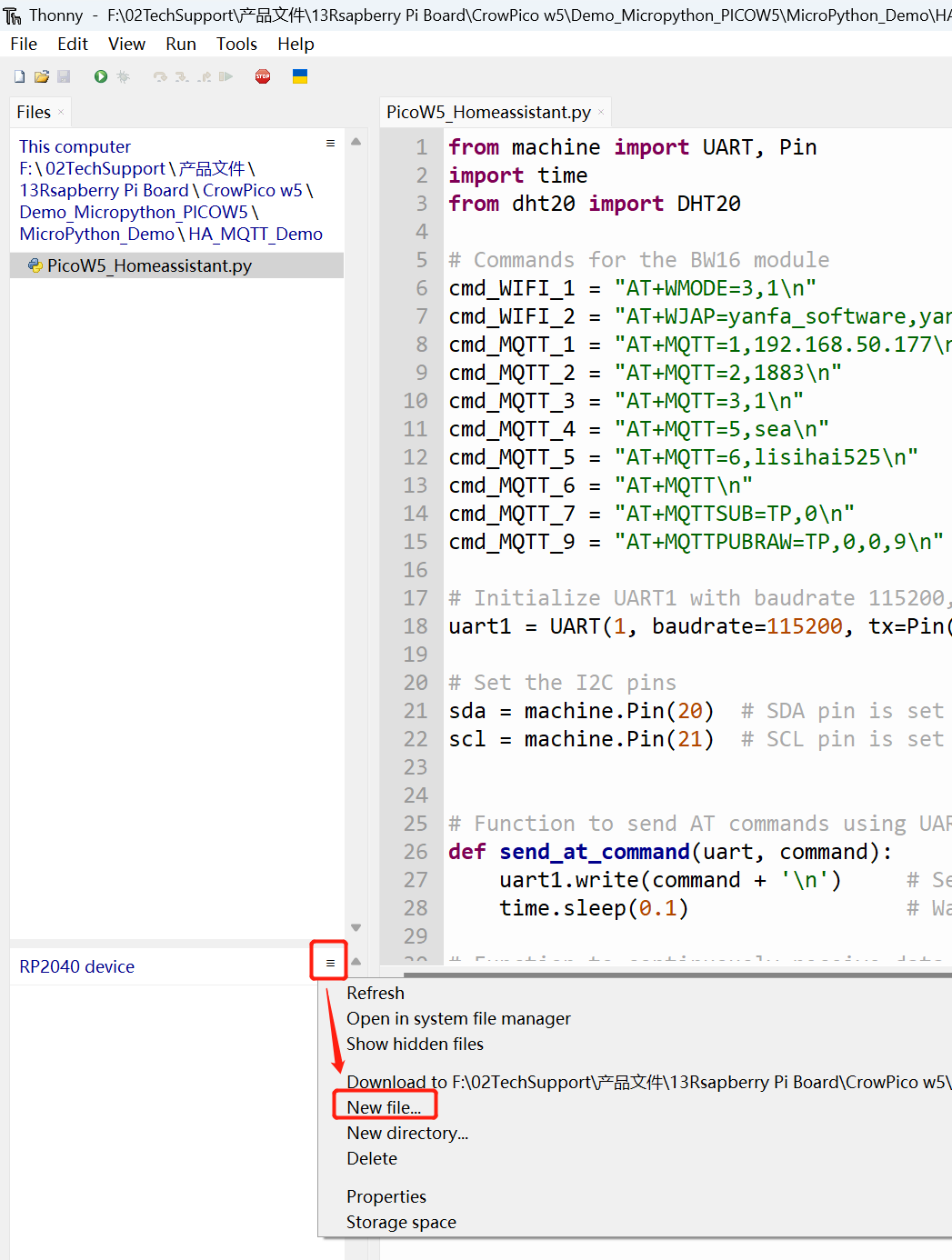Viewport: 952px width, 1260px height.
Task: Open the Edit menu
Action: pyautogui.click(x=73, y=44)
